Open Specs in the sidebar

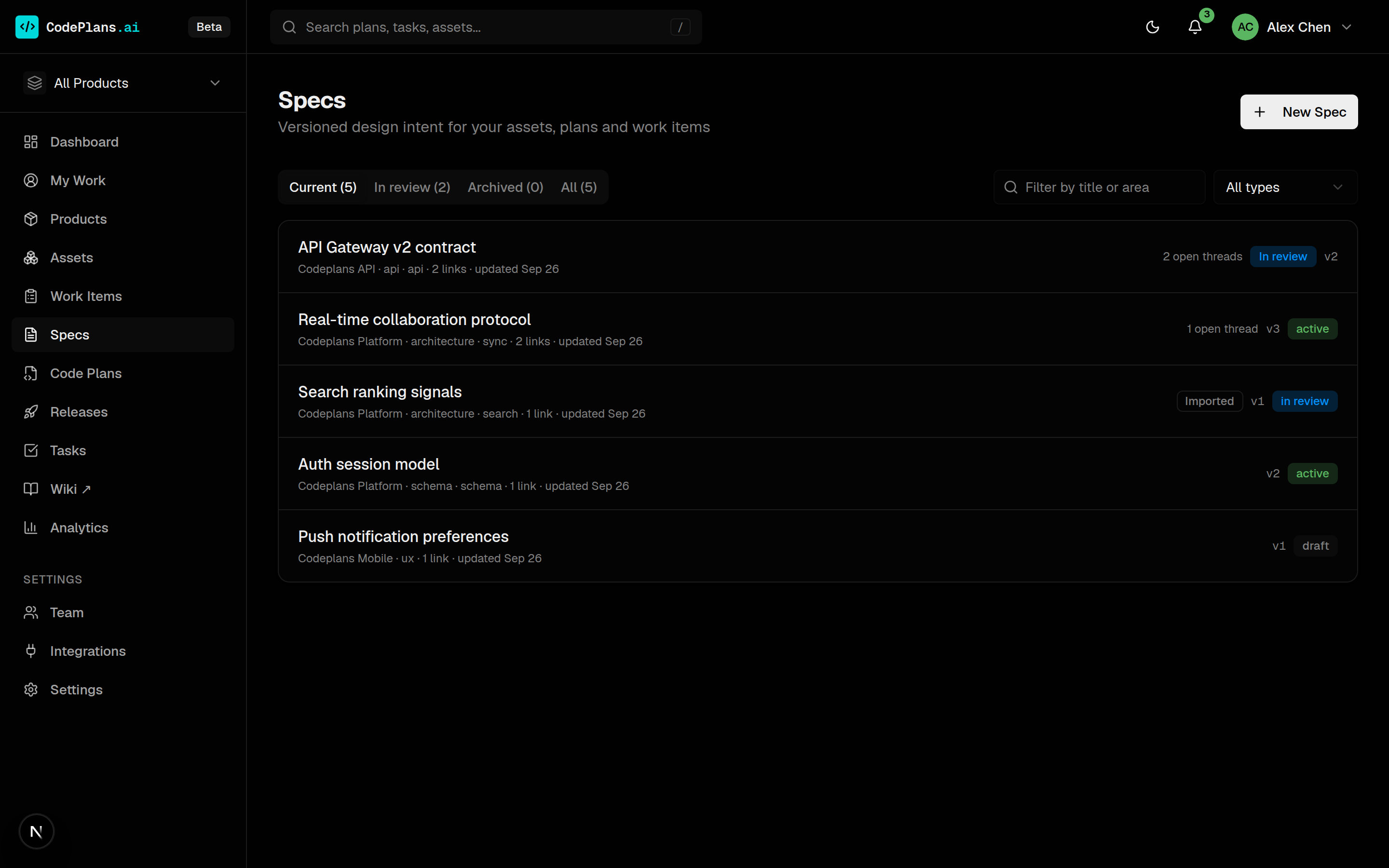coord(123,335)
